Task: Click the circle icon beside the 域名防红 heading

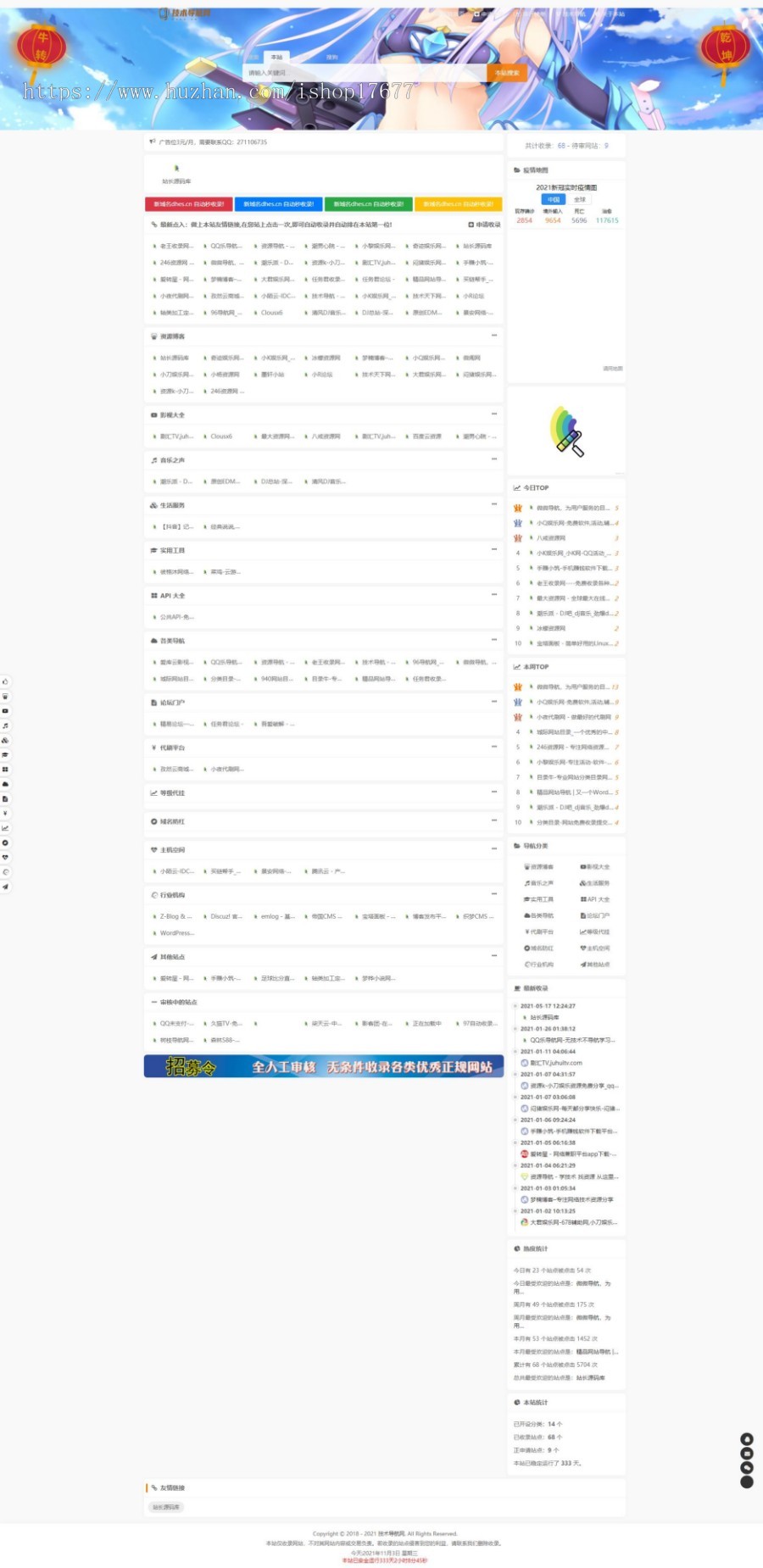Action: click(x=153, y=821)
